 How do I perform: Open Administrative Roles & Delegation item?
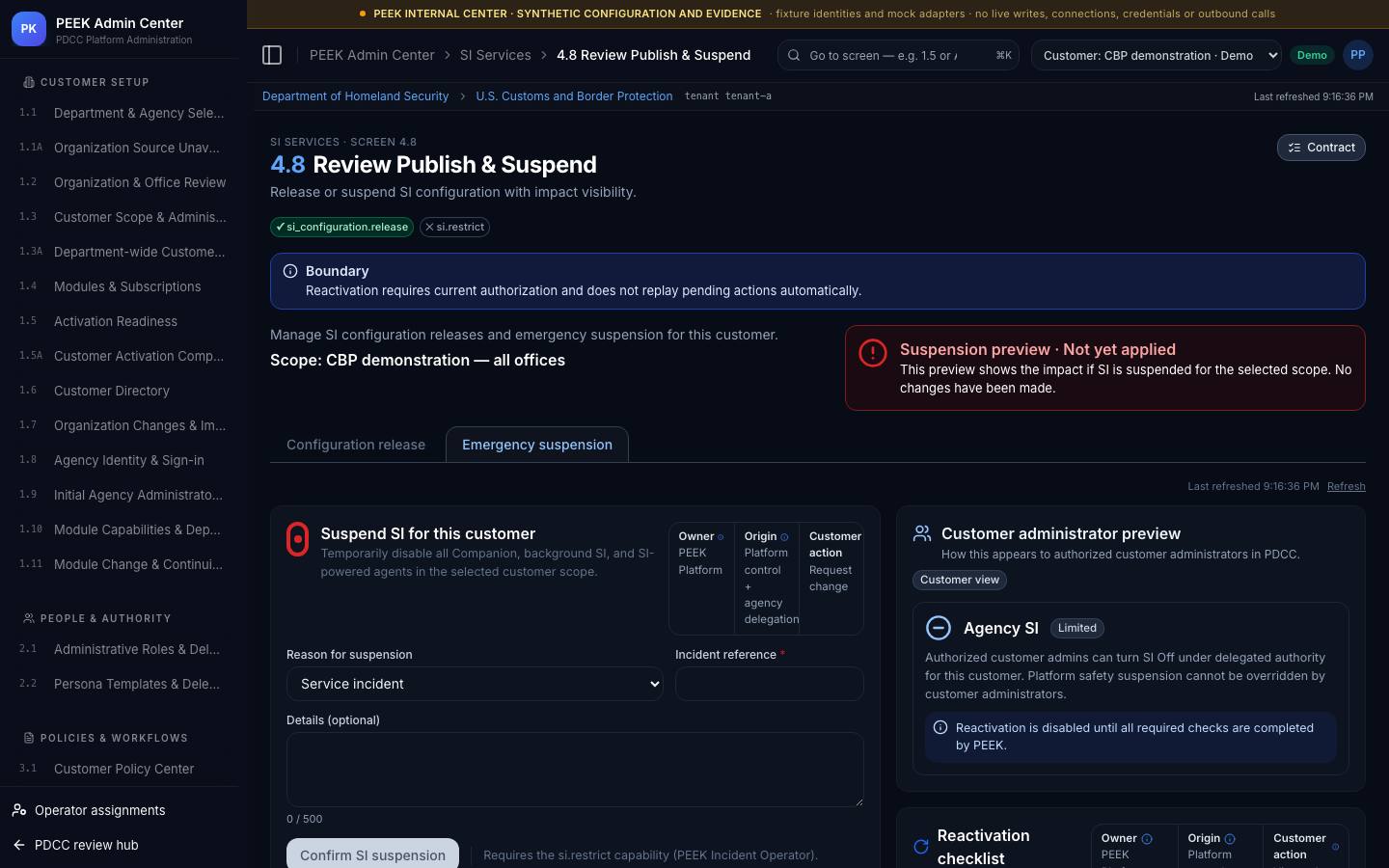123,649
